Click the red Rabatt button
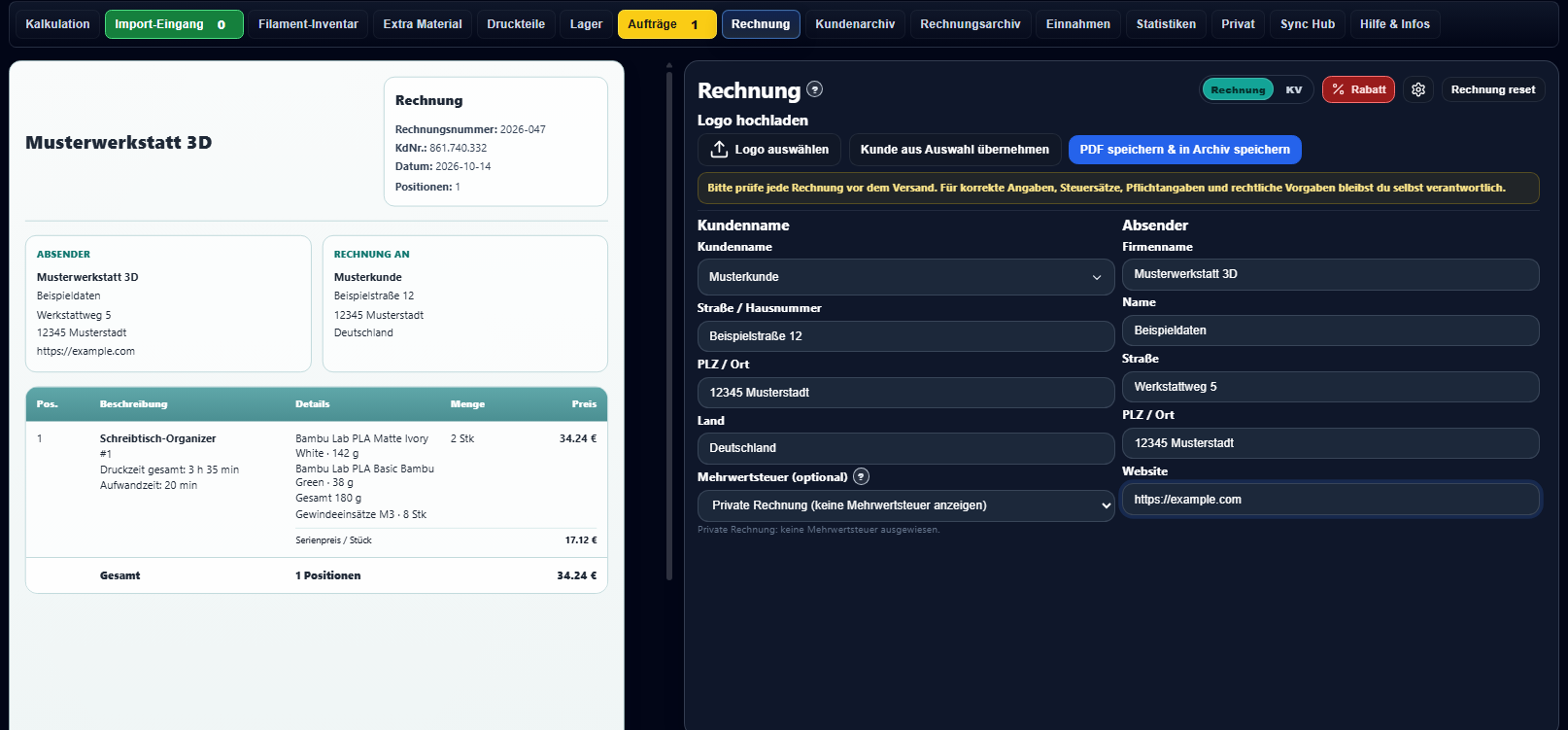The image size is (1568, 730). coord(1358,89)
